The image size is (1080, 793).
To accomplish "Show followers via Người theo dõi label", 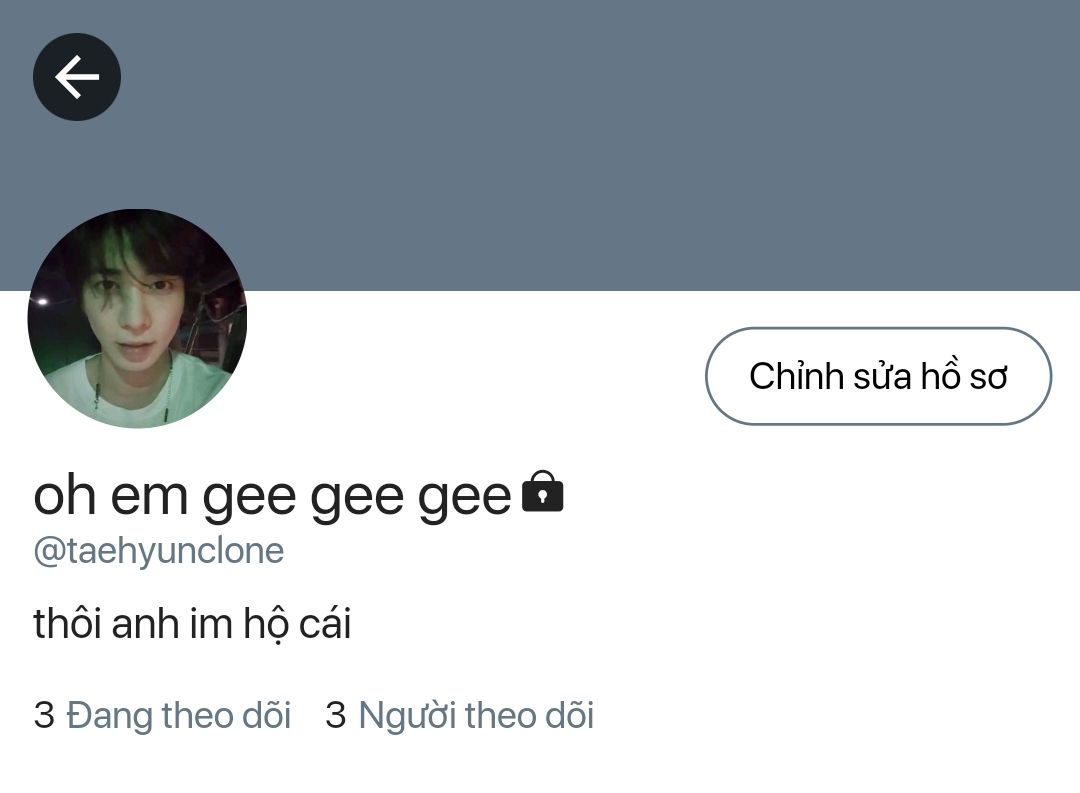I will pyautogui.click(x=476, y=714).
